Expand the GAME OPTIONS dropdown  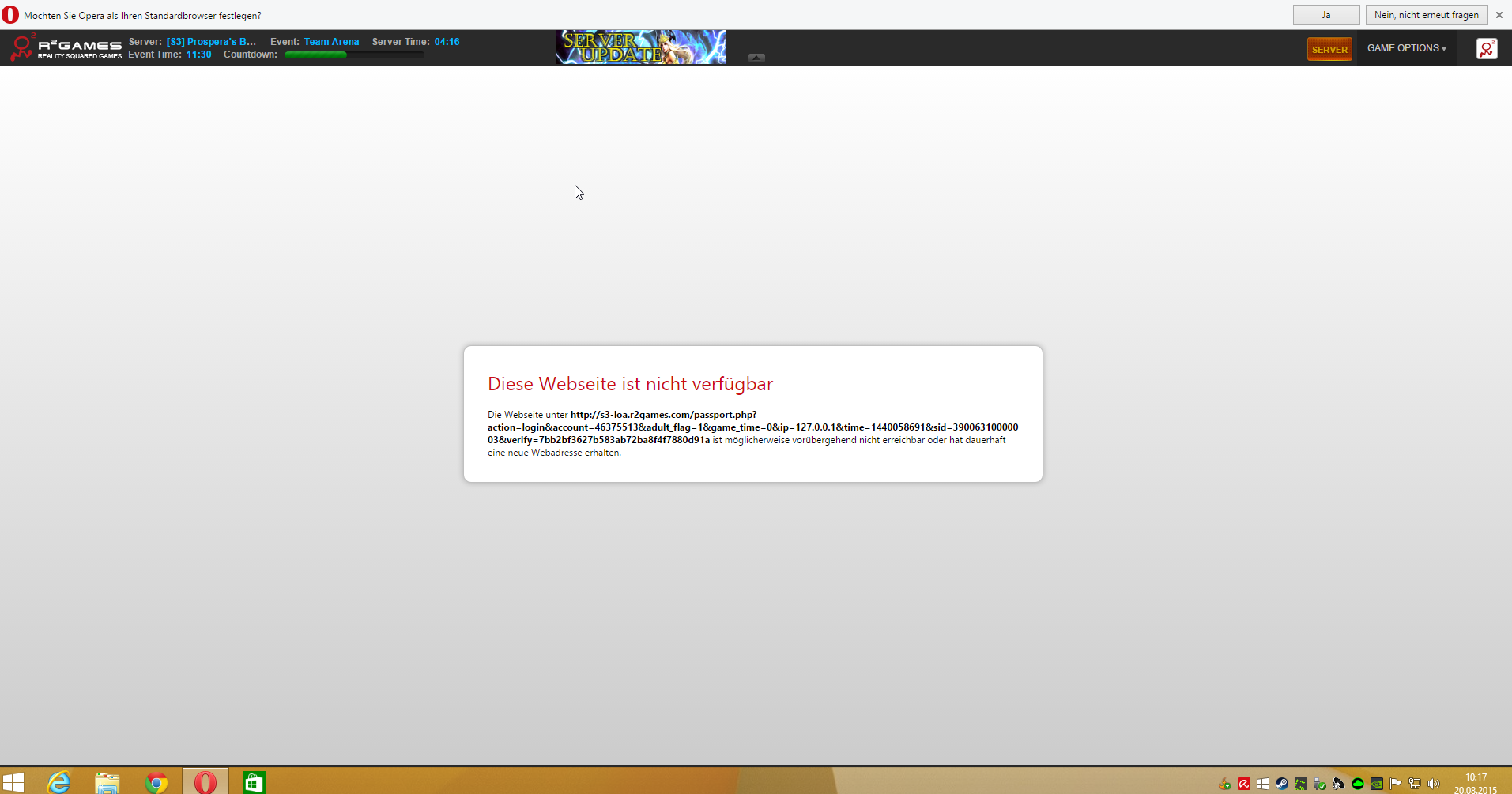[1406, 48]
